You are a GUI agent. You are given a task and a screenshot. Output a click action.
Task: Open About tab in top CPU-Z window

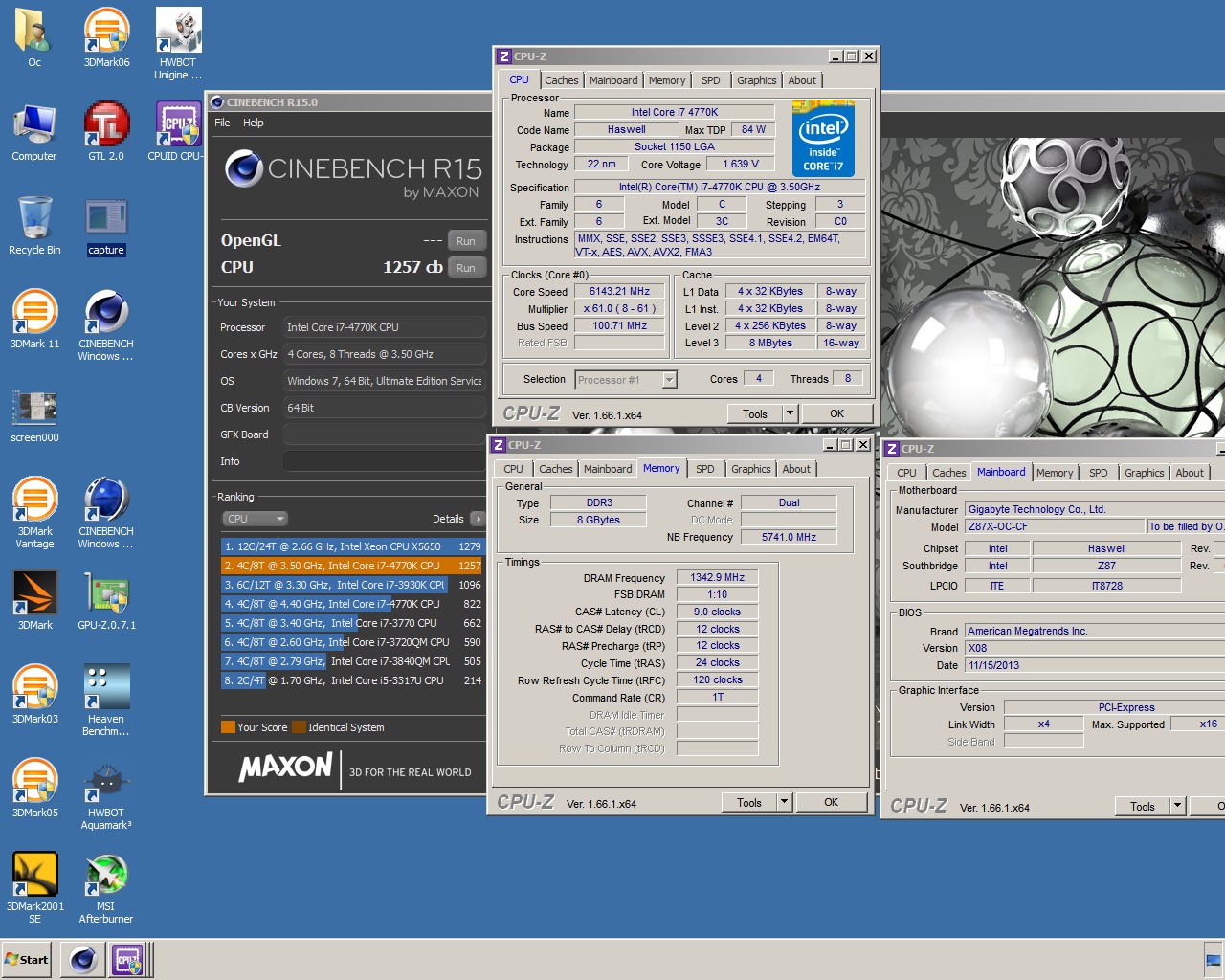(802, 80)
